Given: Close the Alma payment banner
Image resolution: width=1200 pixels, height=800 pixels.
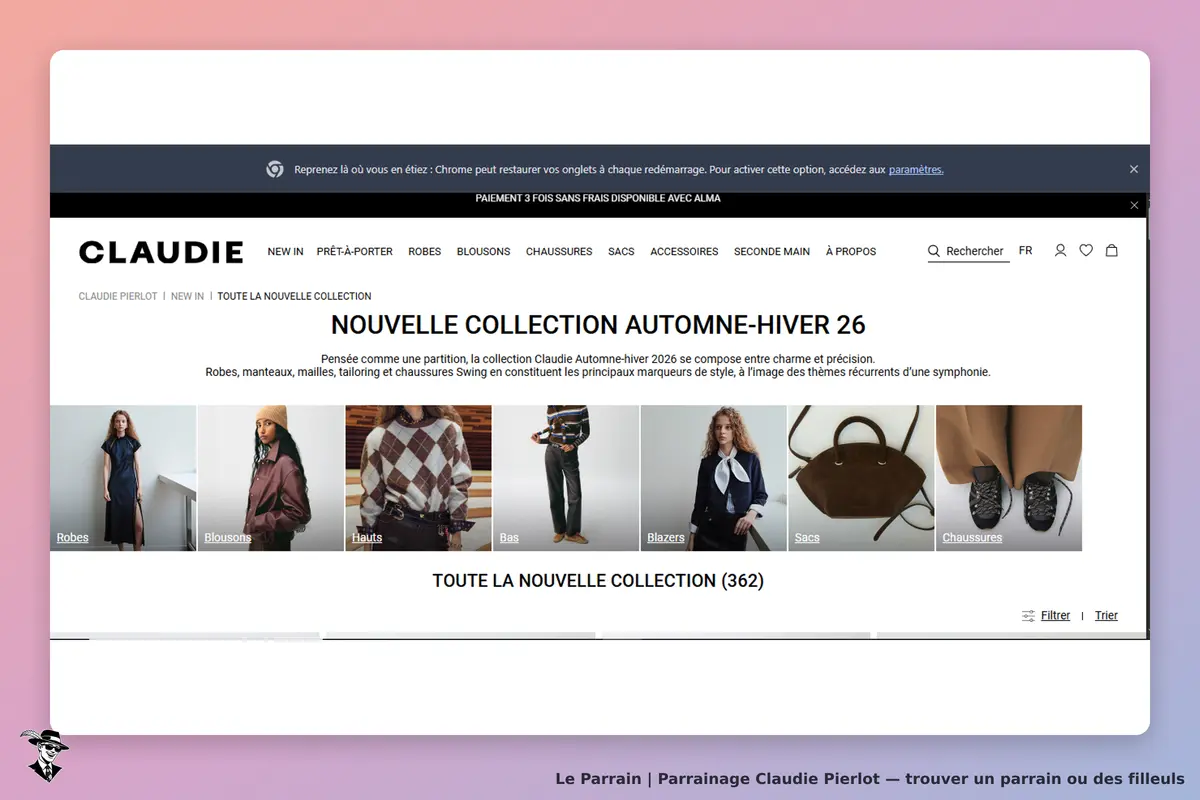Looking at the screenshot, I should (1134, 205).
